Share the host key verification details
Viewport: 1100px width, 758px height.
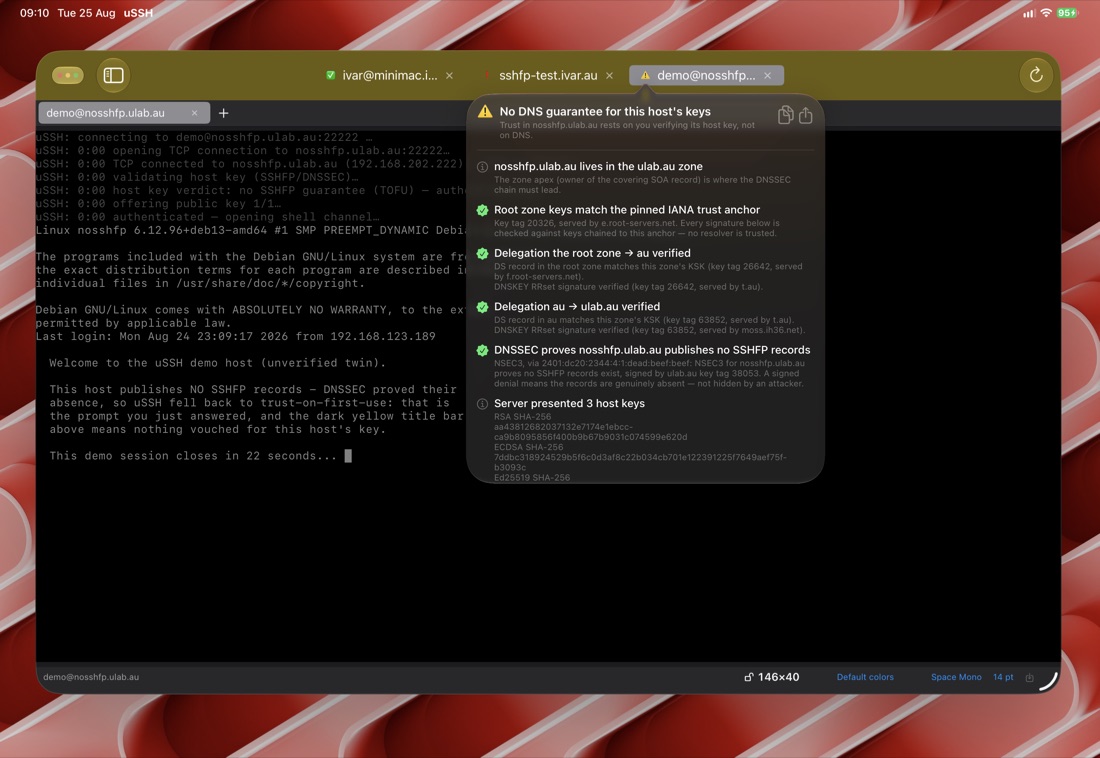pyautogui.click(x=805, y=114)
